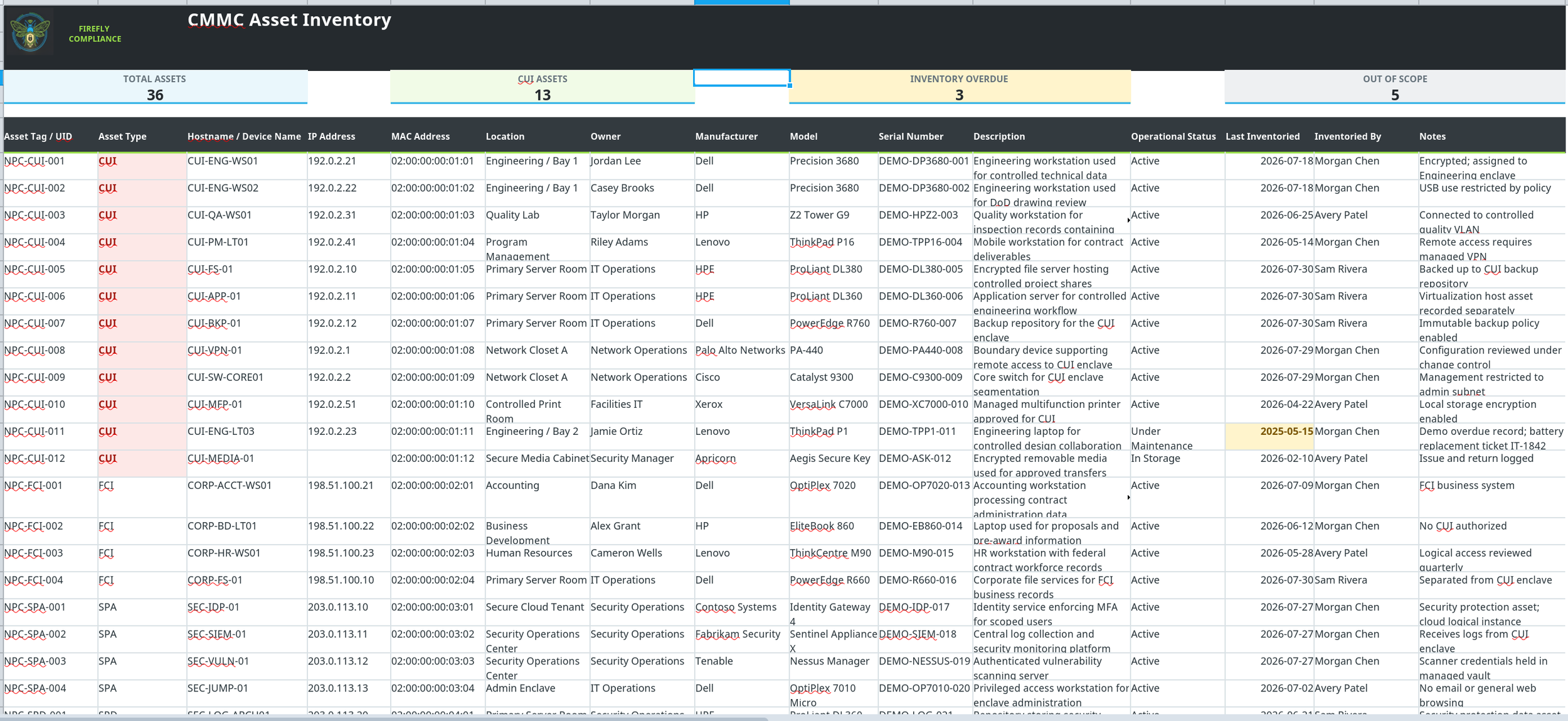Select location Quality Lab cell
This screenshot has height=721, width=1568.
point(537,220)
